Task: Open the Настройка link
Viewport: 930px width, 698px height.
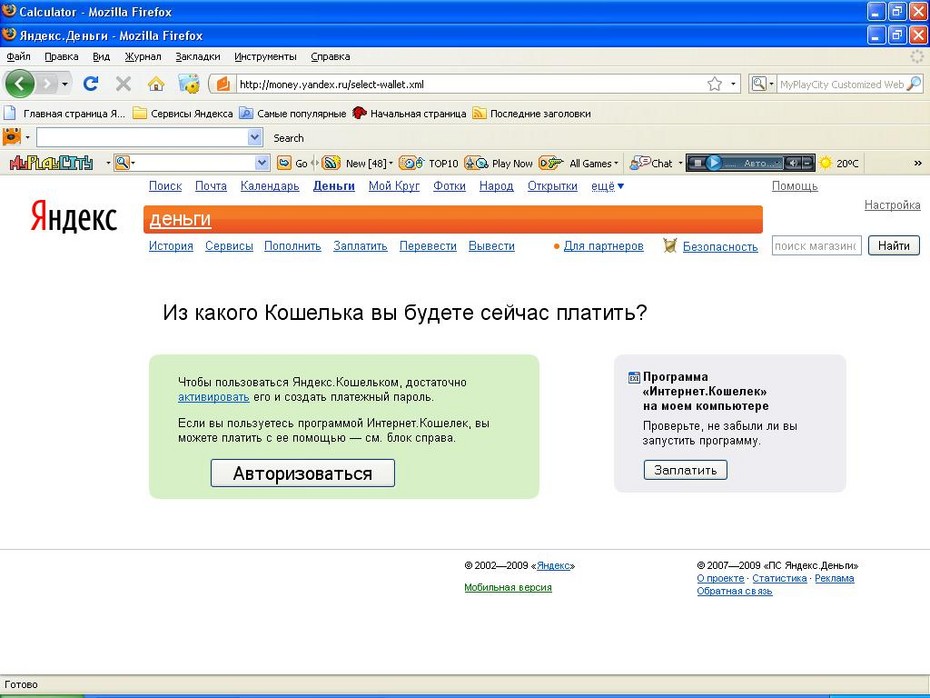Action: tap(892, 205)
